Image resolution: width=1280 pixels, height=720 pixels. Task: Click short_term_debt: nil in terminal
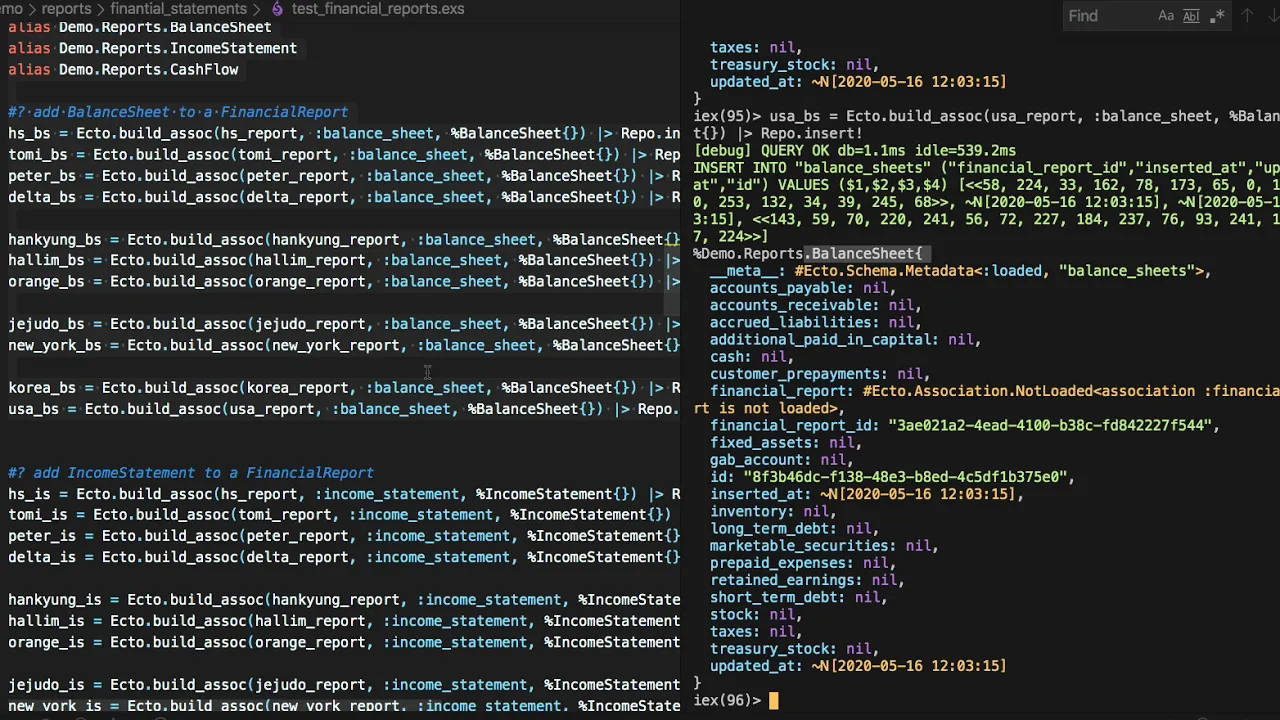click(798, 597)
